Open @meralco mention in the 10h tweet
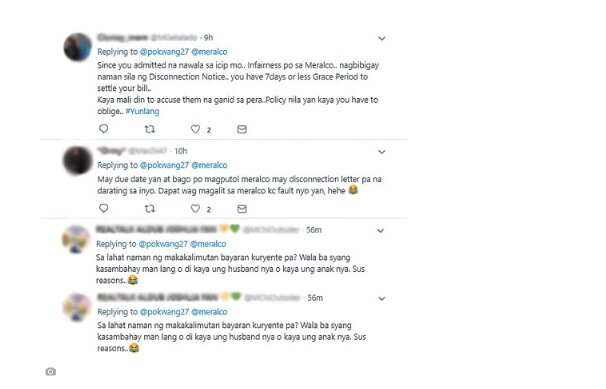This screenshot has height=389, width=606. (209, 165)
